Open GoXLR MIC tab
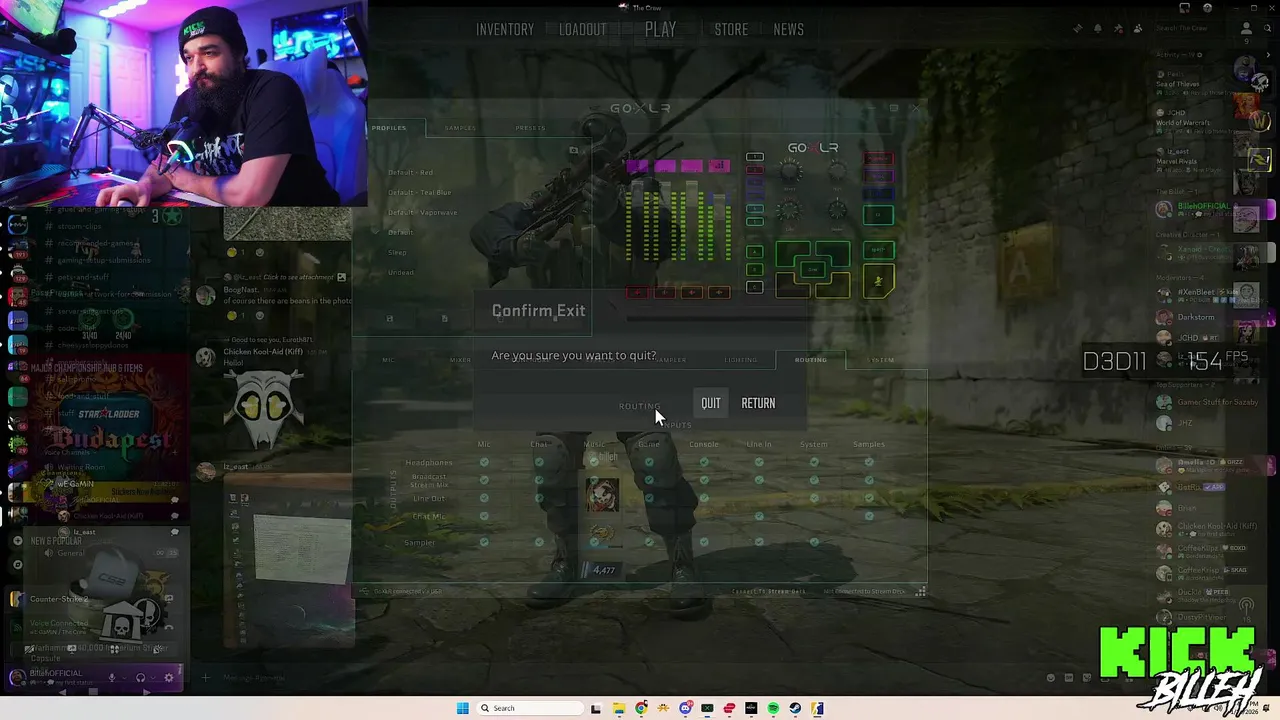Screen dimensions: 1280x720 [388, 360]
